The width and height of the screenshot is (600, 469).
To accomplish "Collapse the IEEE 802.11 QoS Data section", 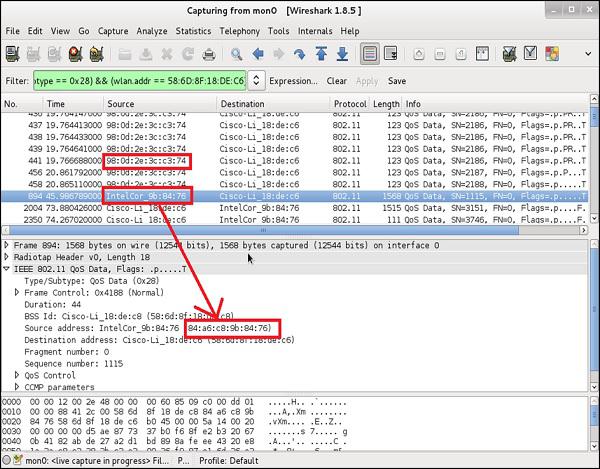I will [7, 269].
